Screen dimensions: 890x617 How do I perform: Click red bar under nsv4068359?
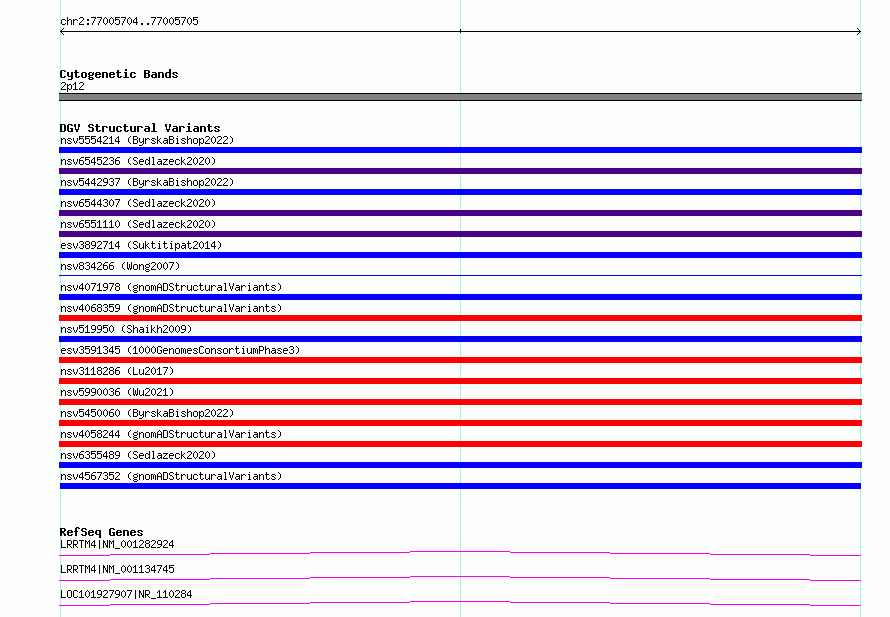(460, 318)
